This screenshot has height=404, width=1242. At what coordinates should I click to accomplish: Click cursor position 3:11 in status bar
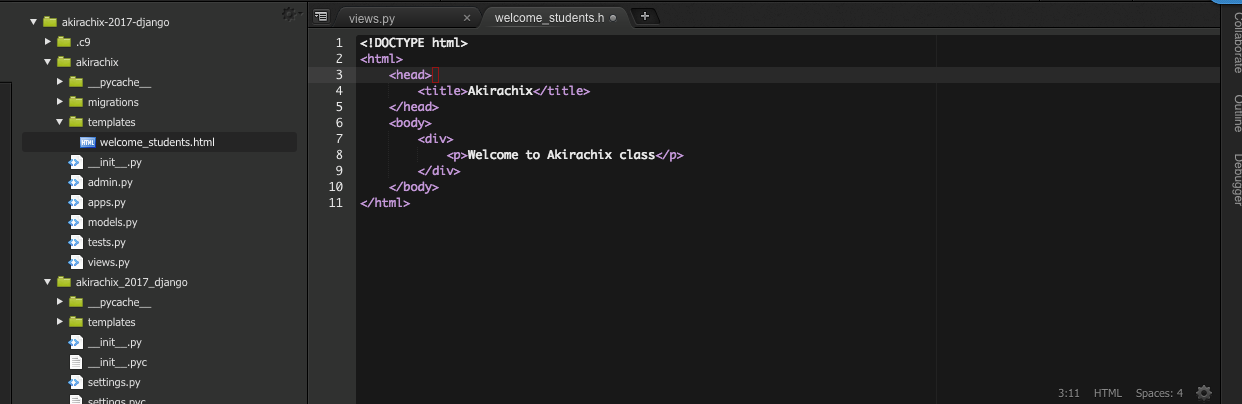1069,393
